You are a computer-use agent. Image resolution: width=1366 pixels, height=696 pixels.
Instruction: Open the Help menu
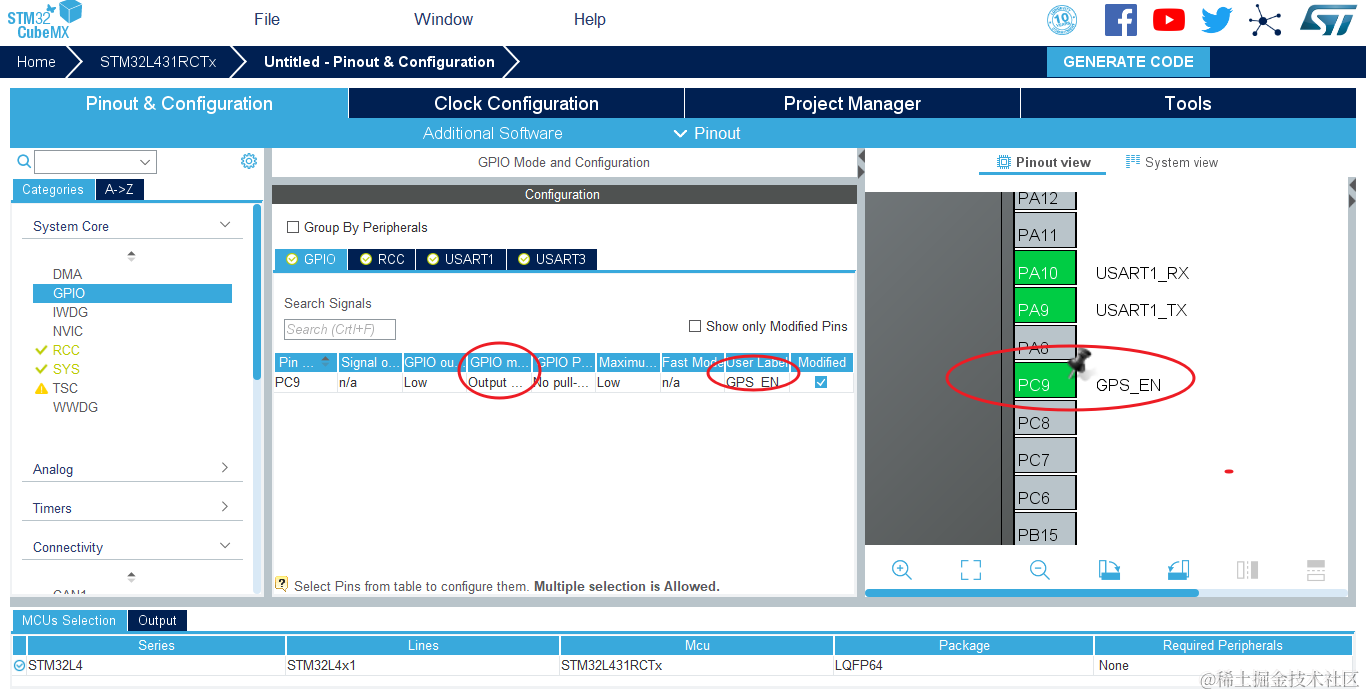coord(590,19)
